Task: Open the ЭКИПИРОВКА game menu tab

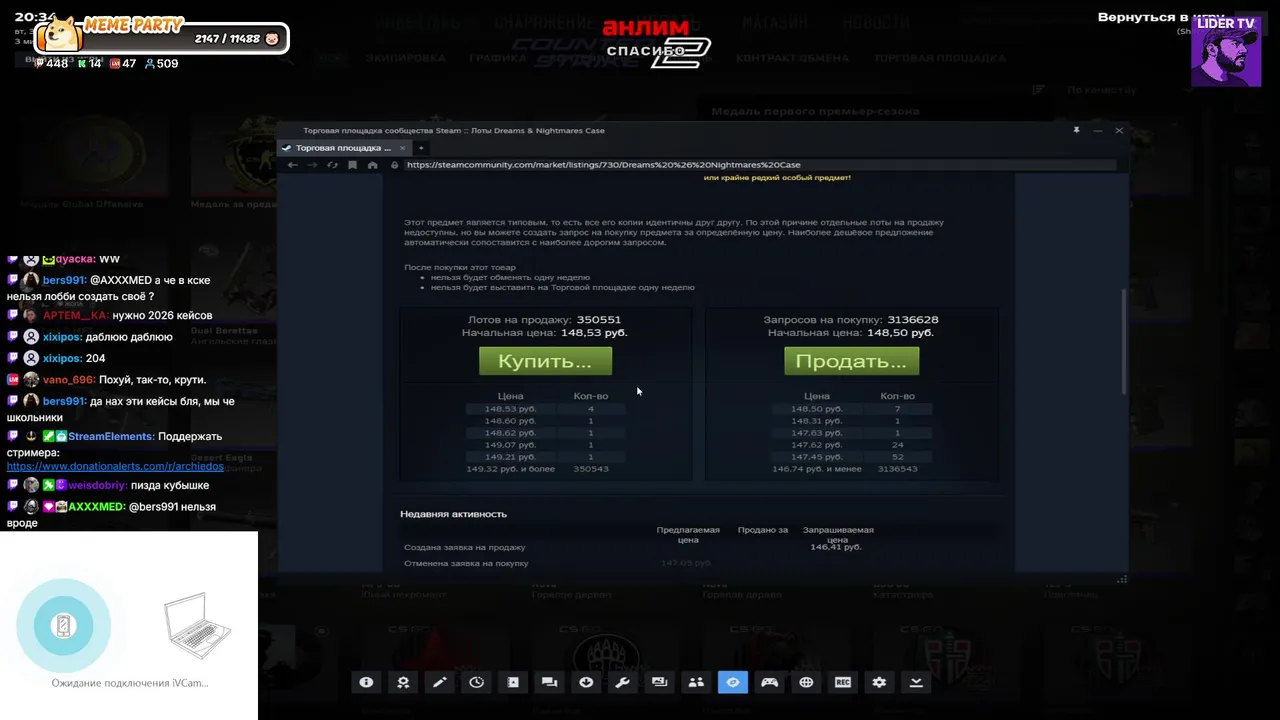Action: click(x=405, y=58)
